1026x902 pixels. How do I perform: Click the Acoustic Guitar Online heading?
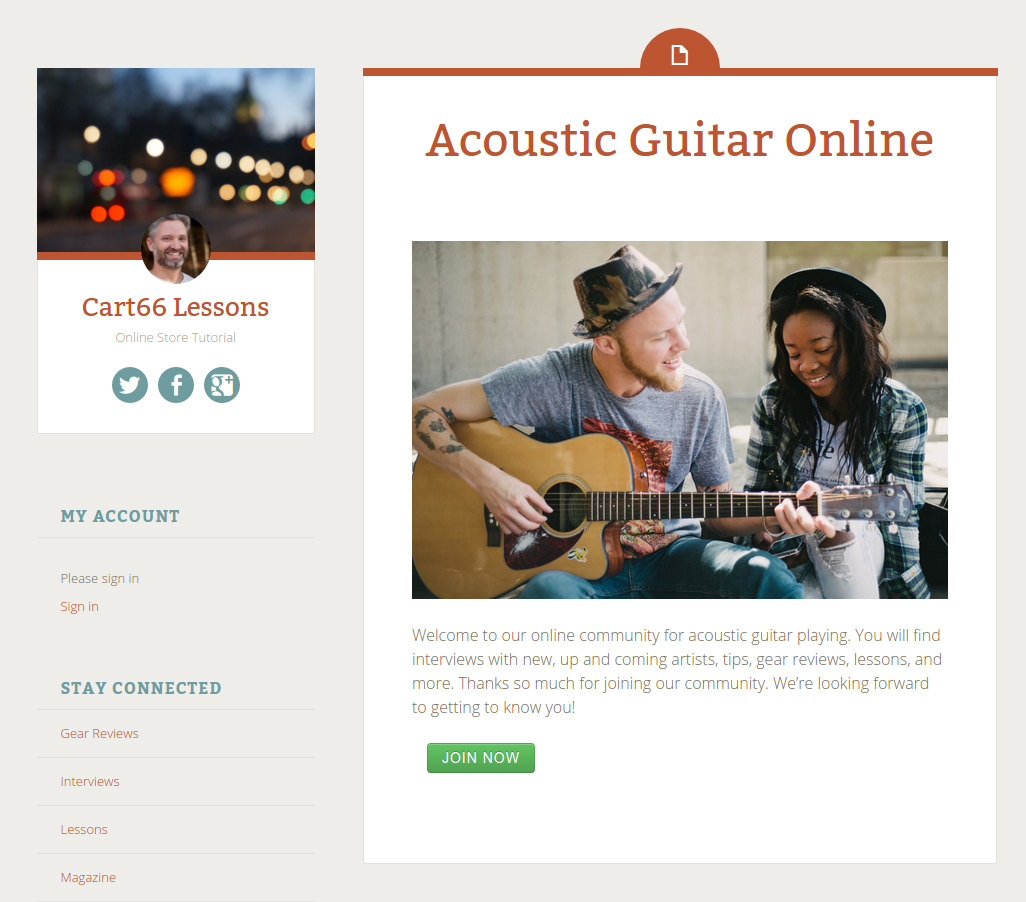(x=680, y=140)
